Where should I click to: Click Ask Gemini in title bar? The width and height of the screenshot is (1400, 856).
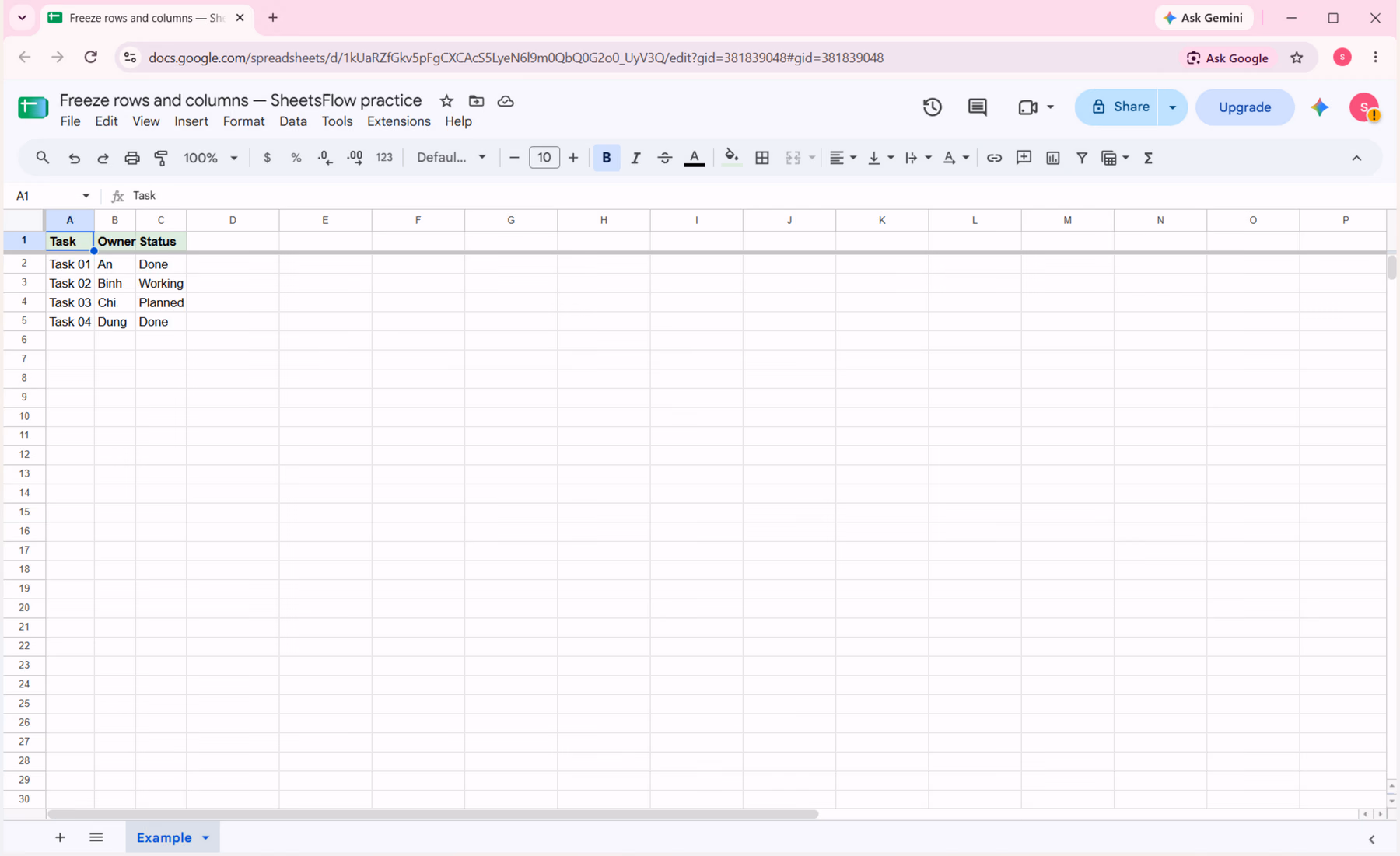point(1204,18)
